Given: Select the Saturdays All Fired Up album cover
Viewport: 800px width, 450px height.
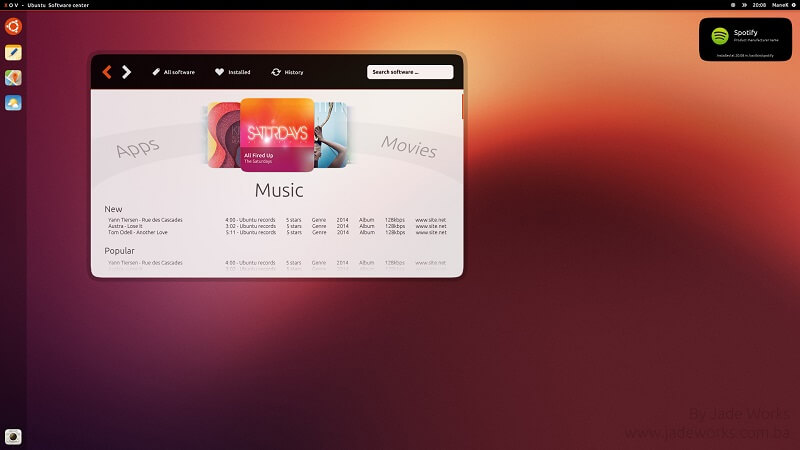Looking at the screenshot, I should (277, 135).
